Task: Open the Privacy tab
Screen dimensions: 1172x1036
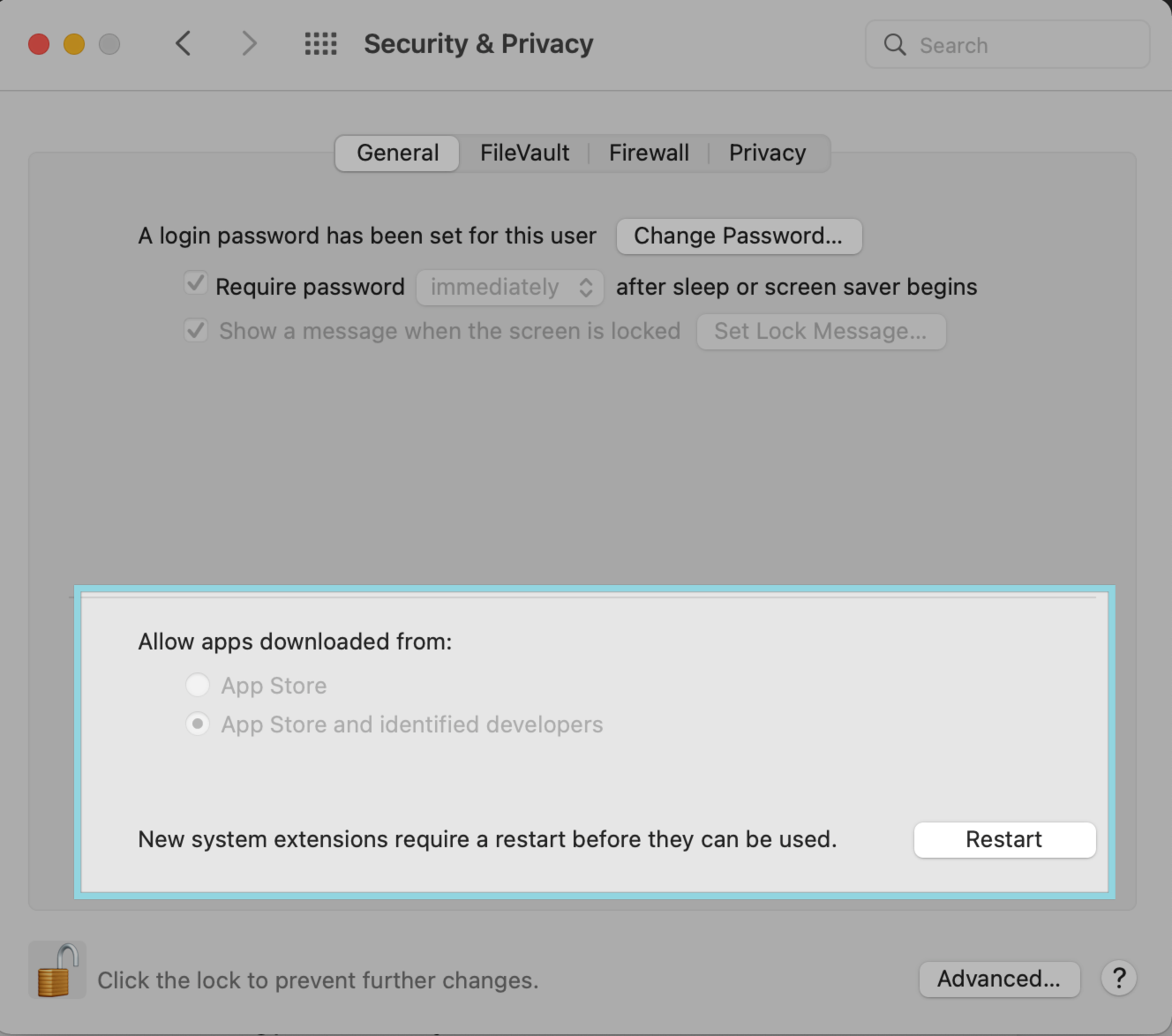Action: click(x=767, y=154)
